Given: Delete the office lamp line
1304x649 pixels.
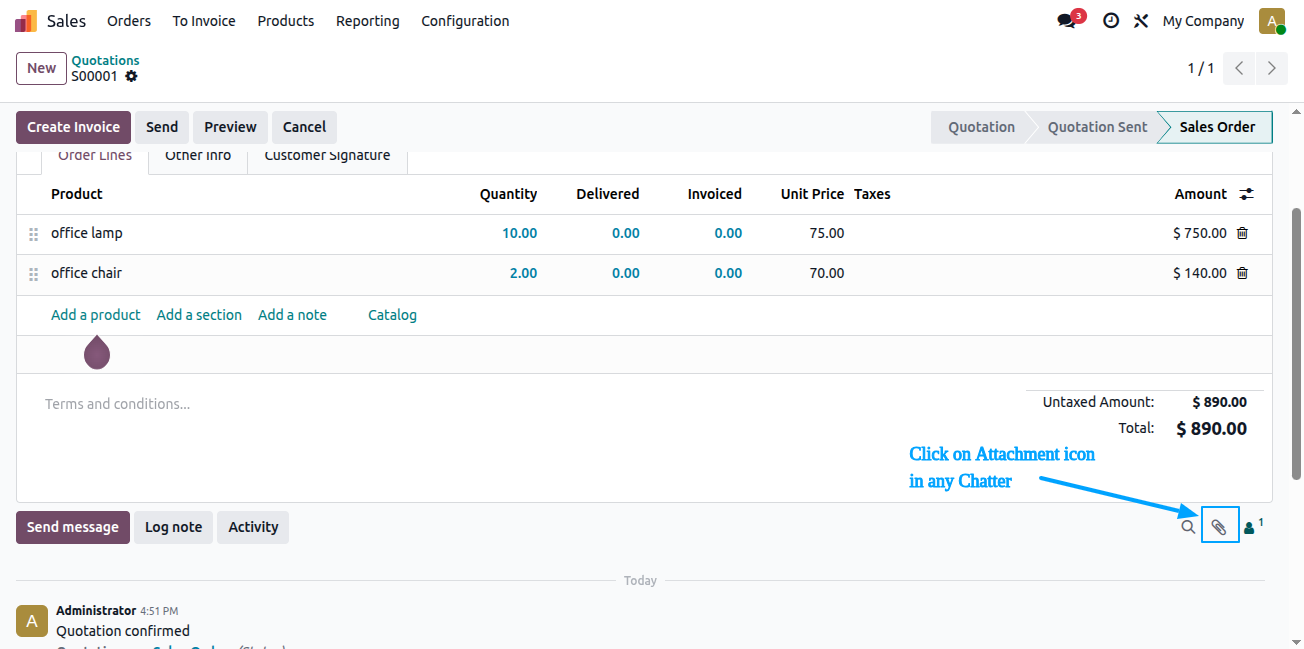Looking at the screenshot, I should click(1242, 233).
